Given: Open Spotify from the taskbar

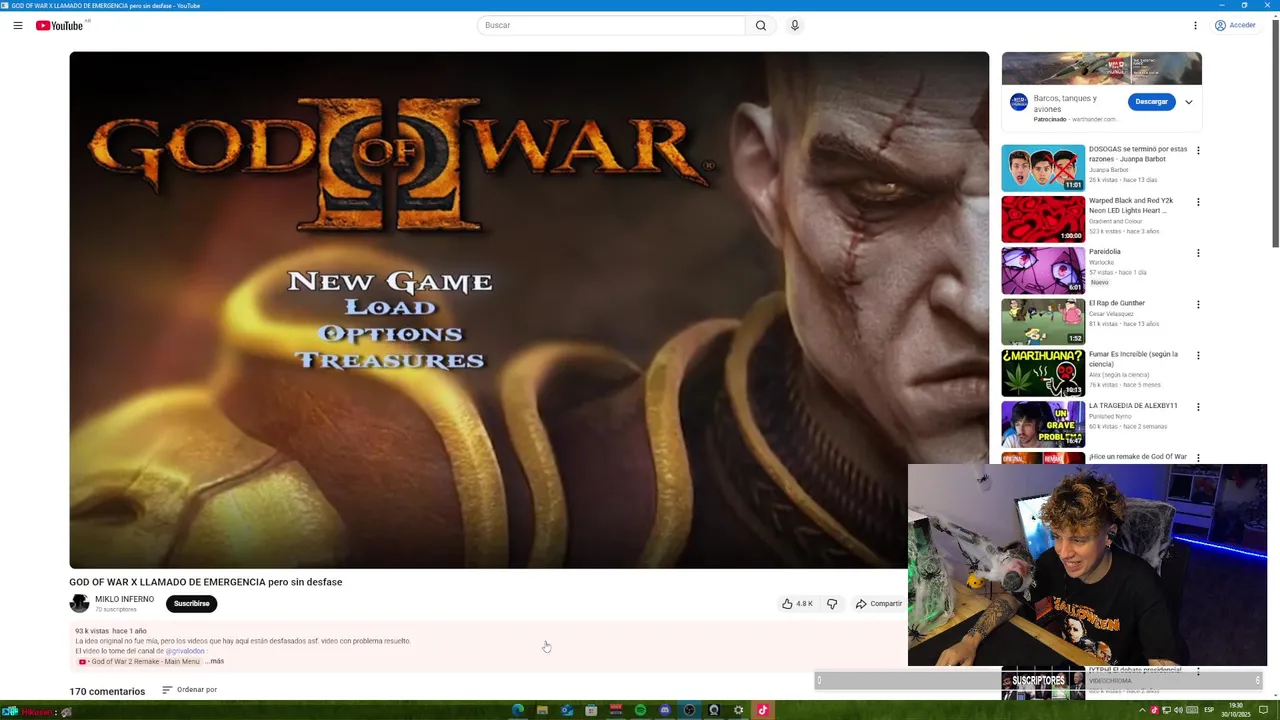Looking at the screenshot, I should pos(641,710).
